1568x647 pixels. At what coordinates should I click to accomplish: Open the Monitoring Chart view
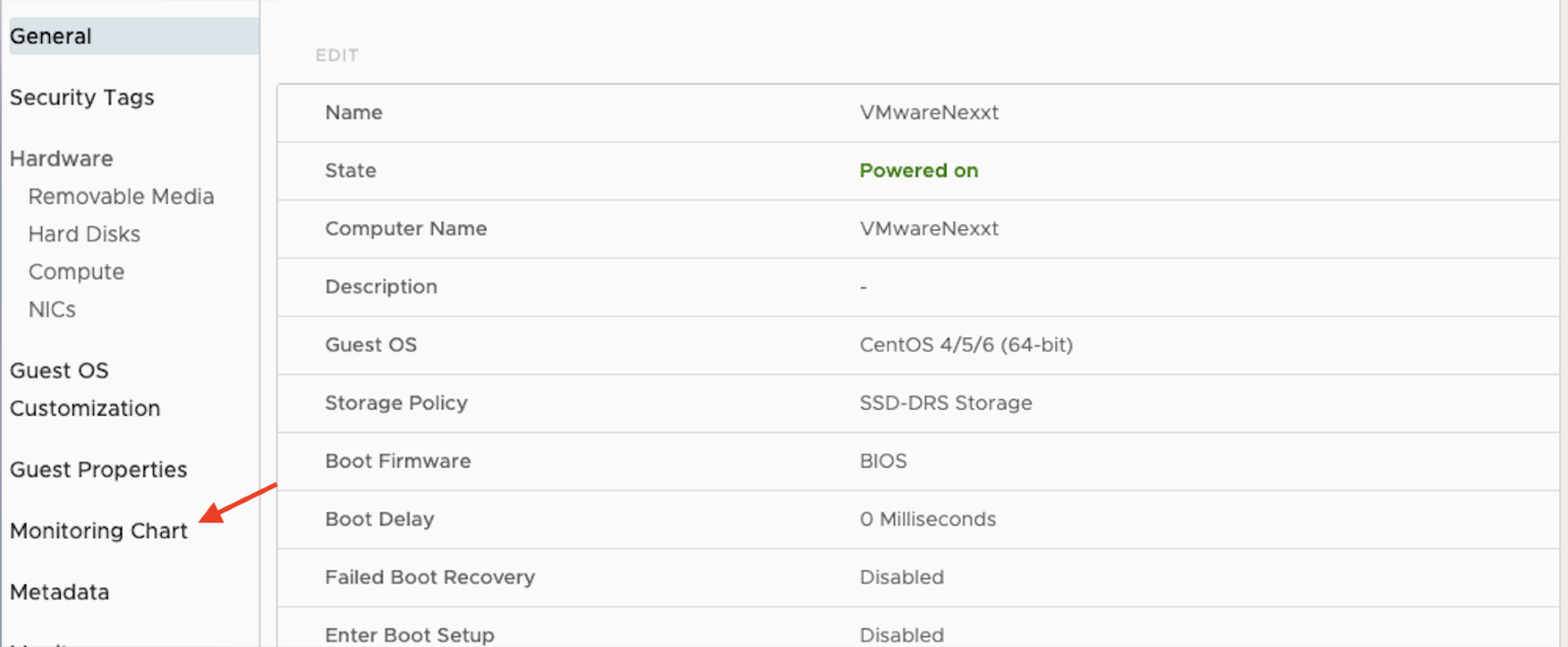click(98, 530)
